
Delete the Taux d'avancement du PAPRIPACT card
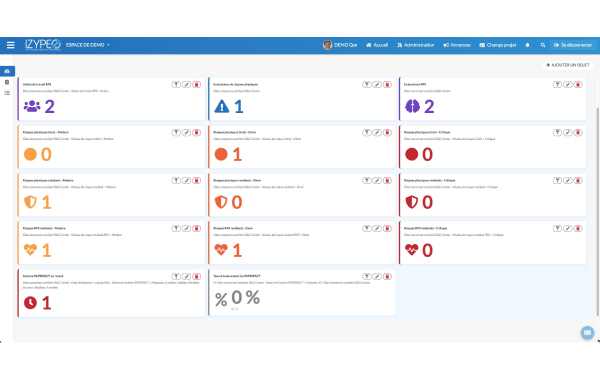pos(387,276)
